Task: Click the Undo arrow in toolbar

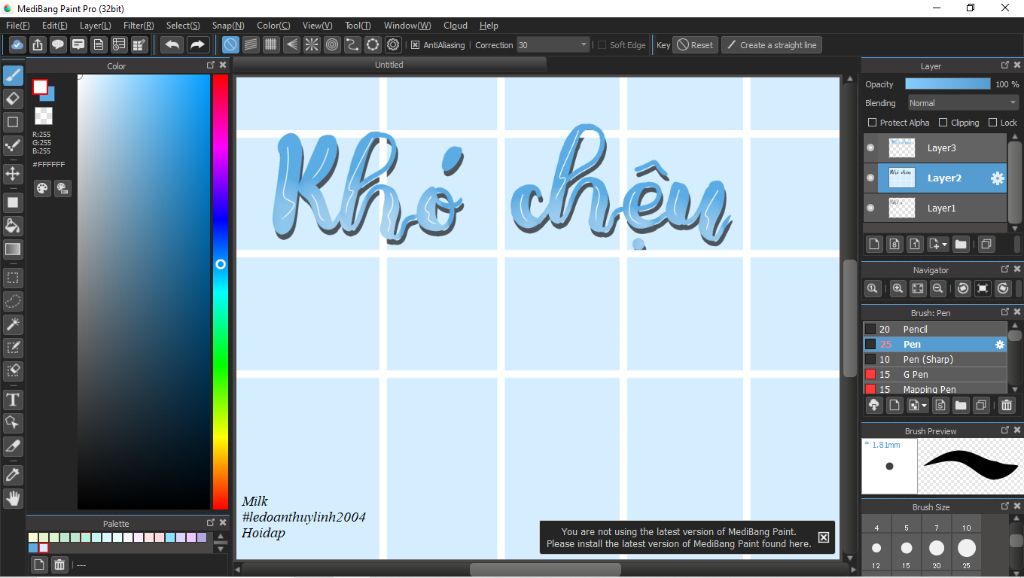Action: coord(172,44)
